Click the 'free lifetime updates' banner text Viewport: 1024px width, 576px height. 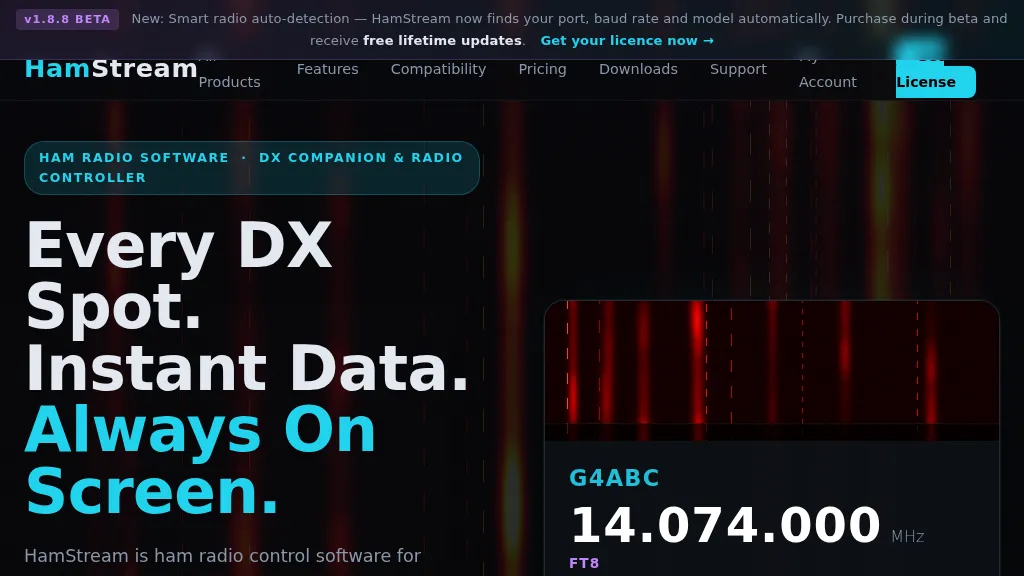pyautogui.click(x=442, y=40)
